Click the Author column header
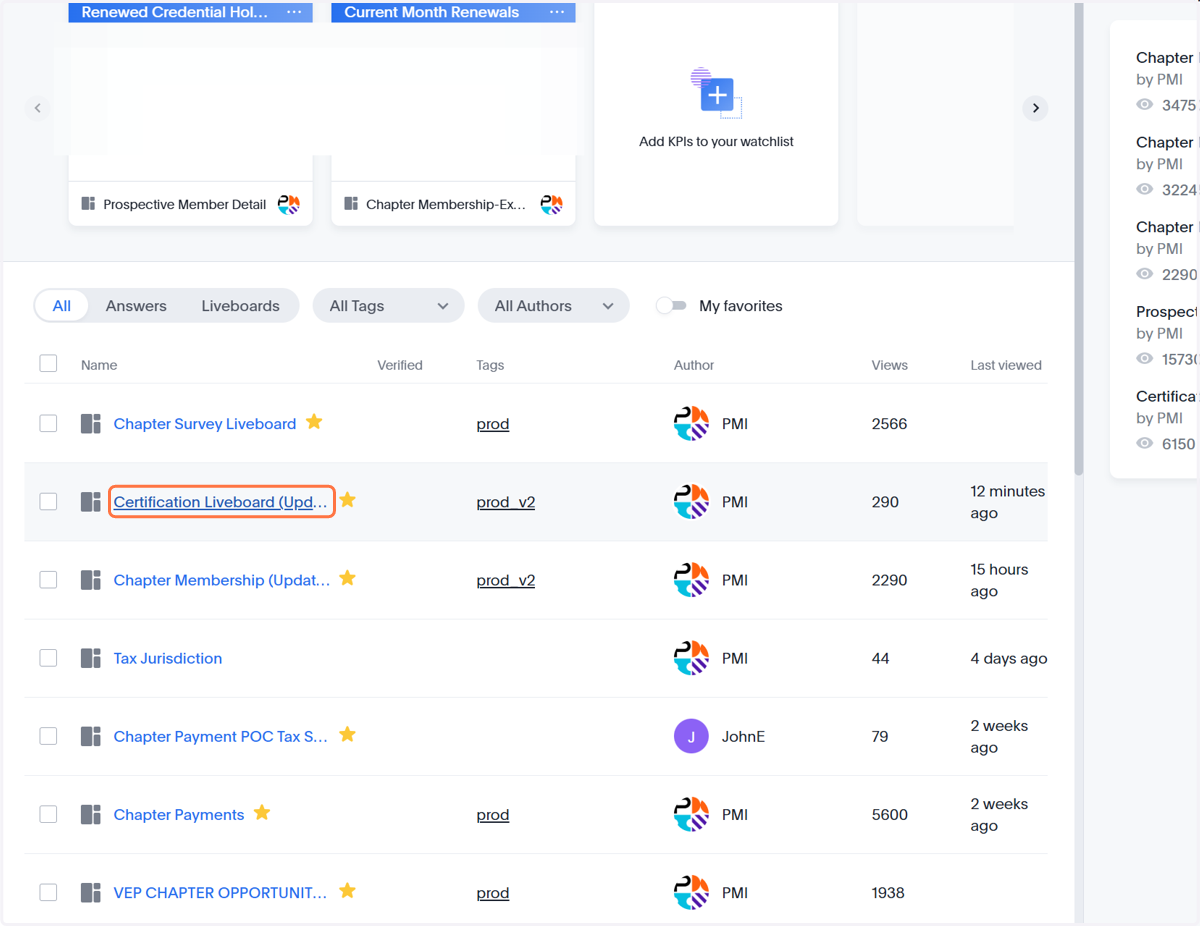The height and width of the screenshot is (926, 1200). (x=694, y=365)
